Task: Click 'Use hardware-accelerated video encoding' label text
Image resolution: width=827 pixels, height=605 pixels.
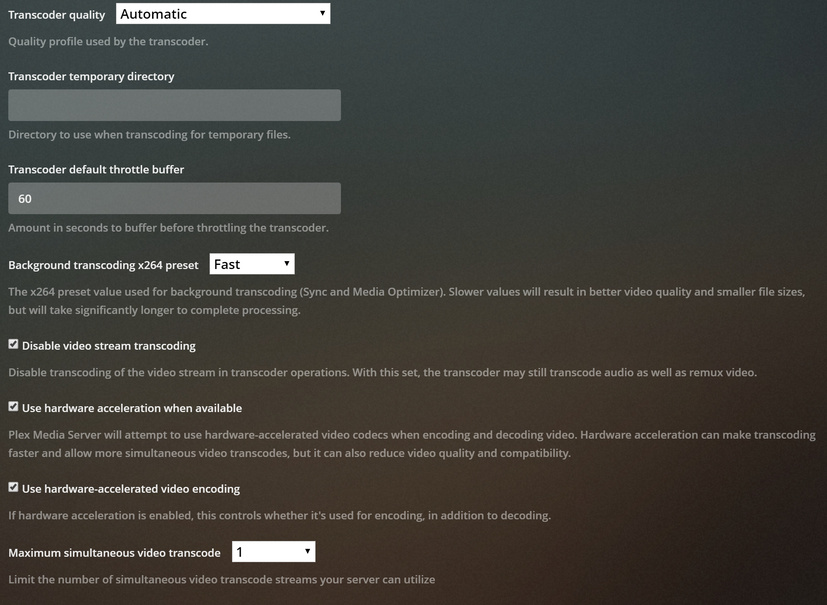Action: tap(131, 489)
